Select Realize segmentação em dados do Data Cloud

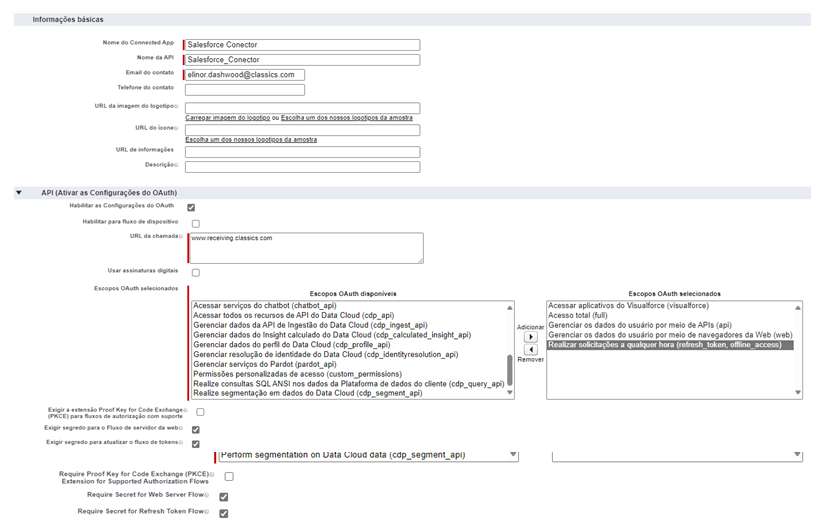pos(308,393)
